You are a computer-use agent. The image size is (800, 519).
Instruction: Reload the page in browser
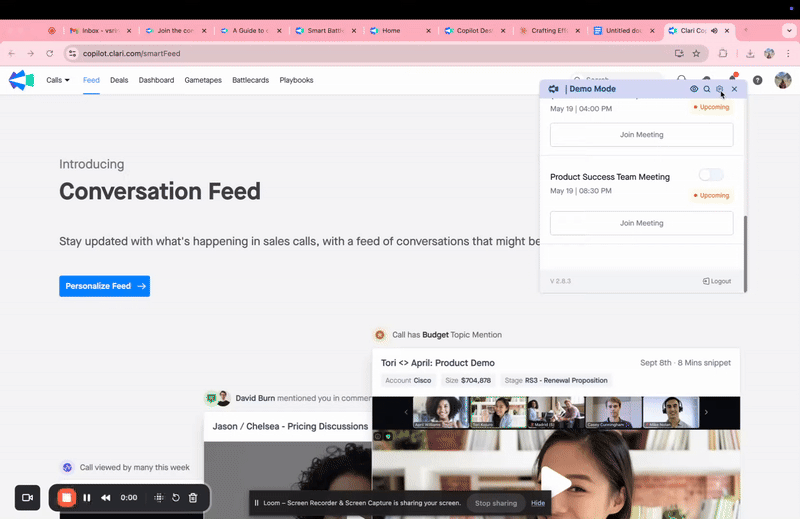coord(49,53)
